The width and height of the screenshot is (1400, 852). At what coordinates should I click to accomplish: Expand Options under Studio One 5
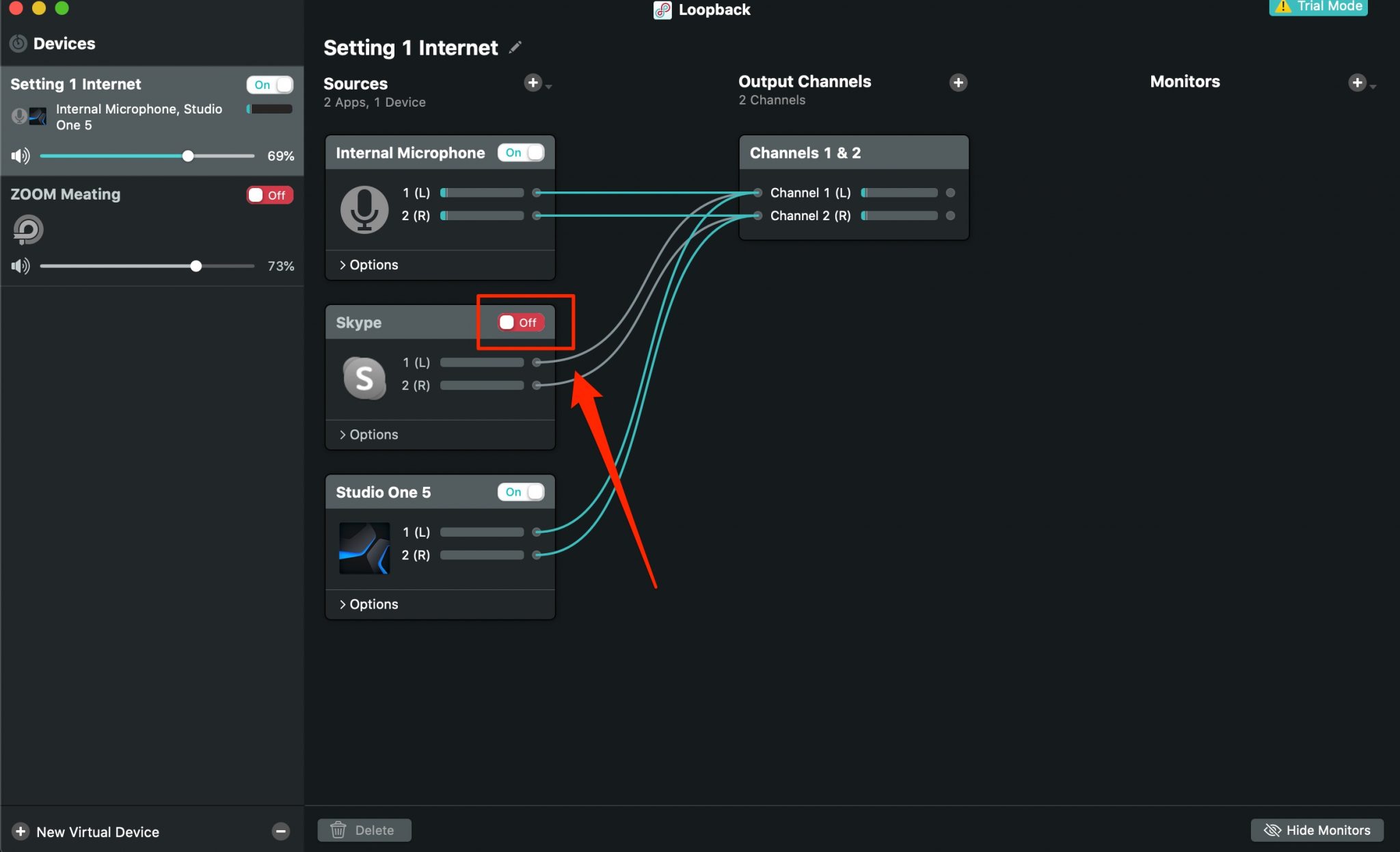click(x=369, y=604)
